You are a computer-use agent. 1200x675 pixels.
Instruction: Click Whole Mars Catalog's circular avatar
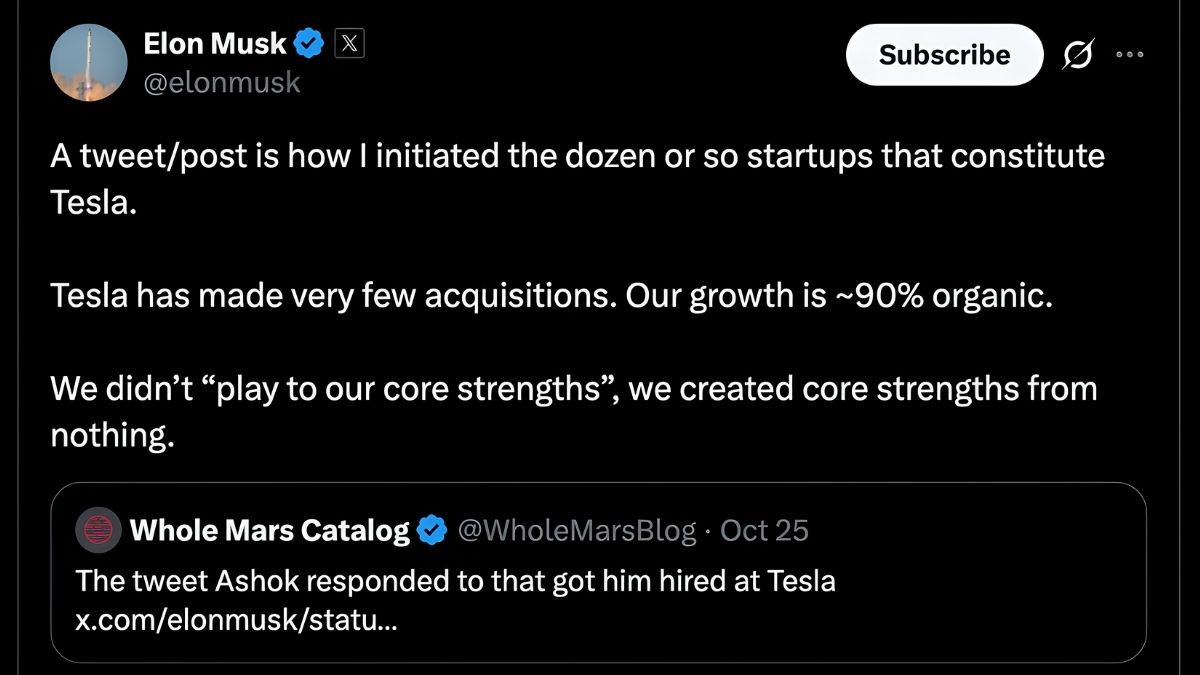97,530
